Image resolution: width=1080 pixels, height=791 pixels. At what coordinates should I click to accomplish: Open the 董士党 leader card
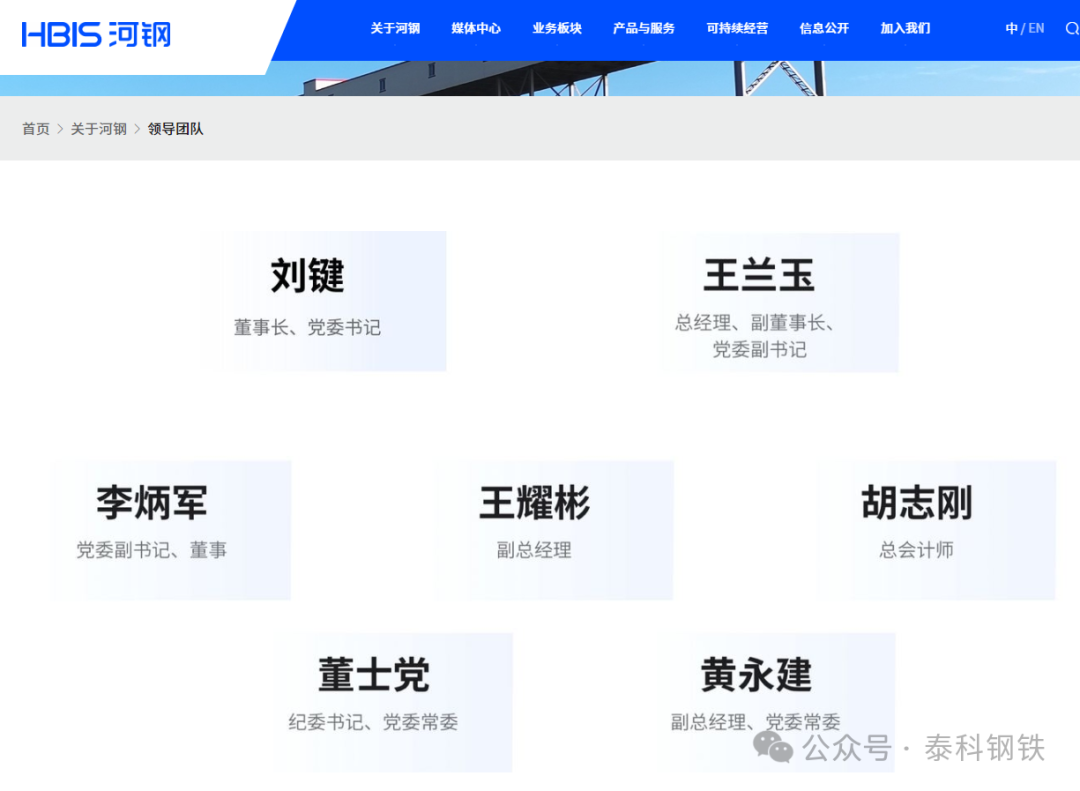tap(393, 702)
